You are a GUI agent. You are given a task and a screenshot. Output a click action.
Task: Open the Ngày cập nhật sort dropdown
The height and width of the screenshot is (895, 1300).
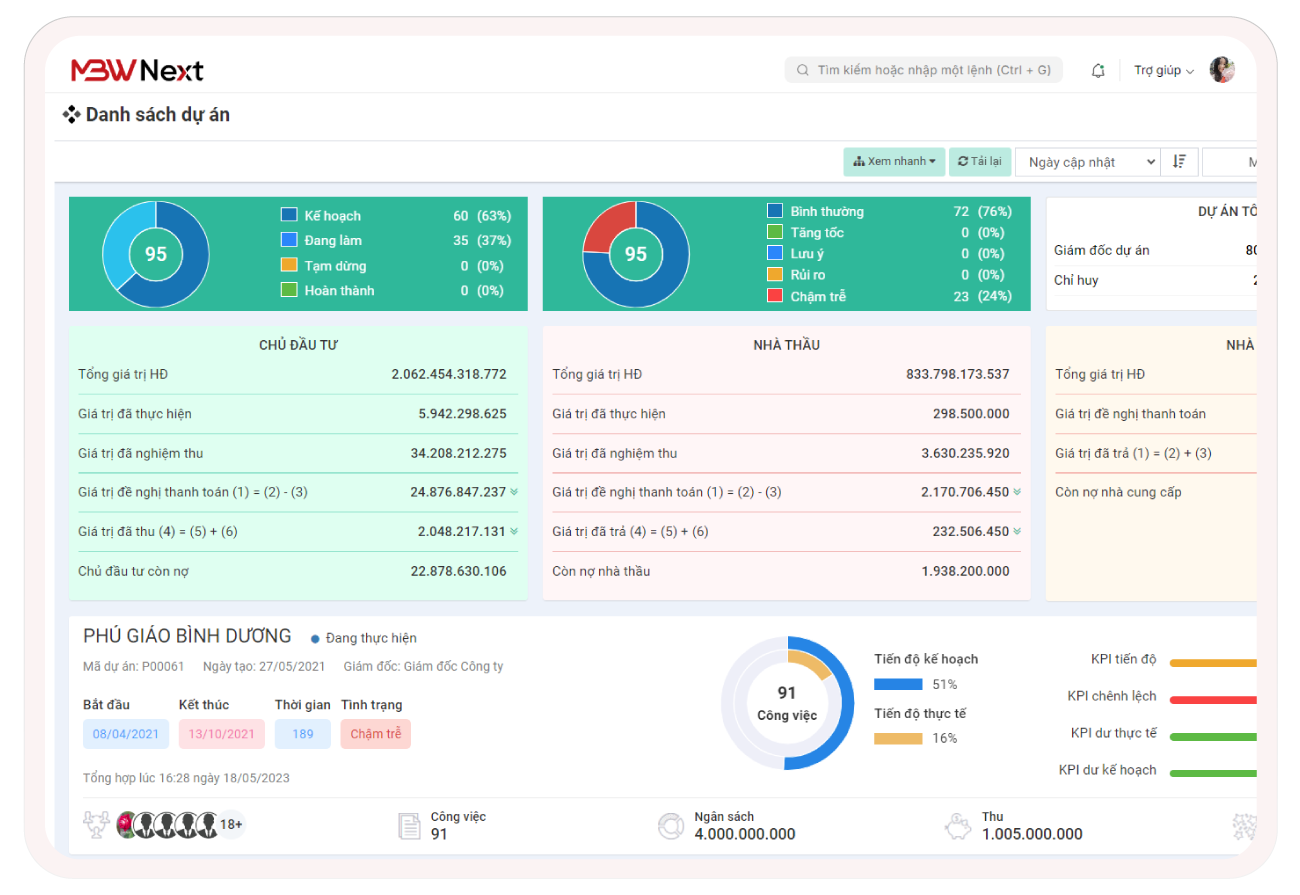1087,162
